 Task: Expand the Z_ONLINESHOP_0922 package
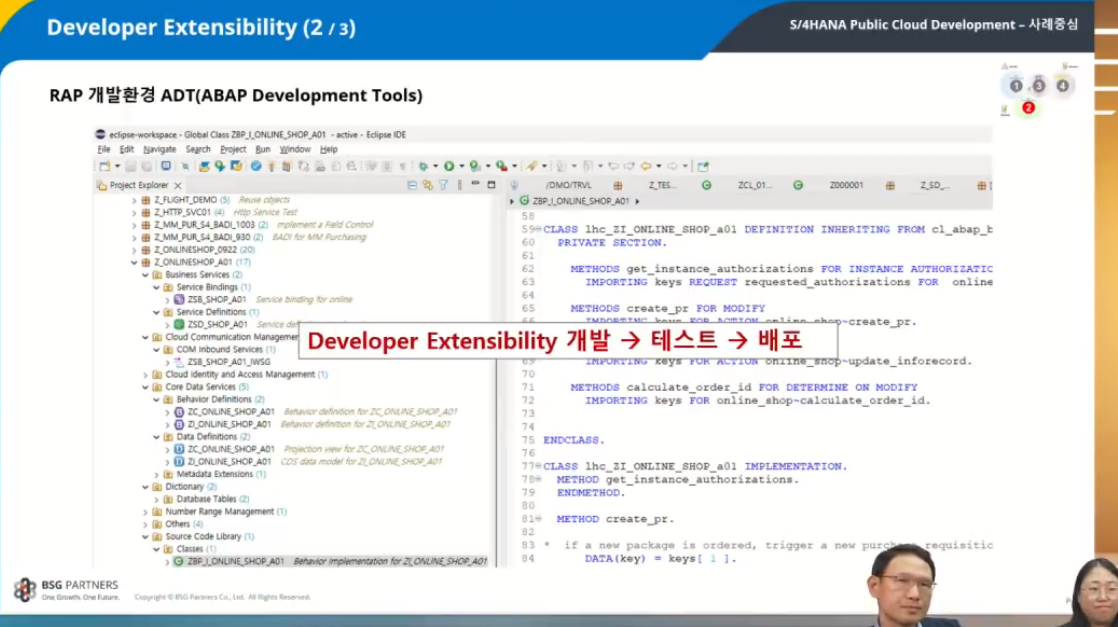point(134,250)
